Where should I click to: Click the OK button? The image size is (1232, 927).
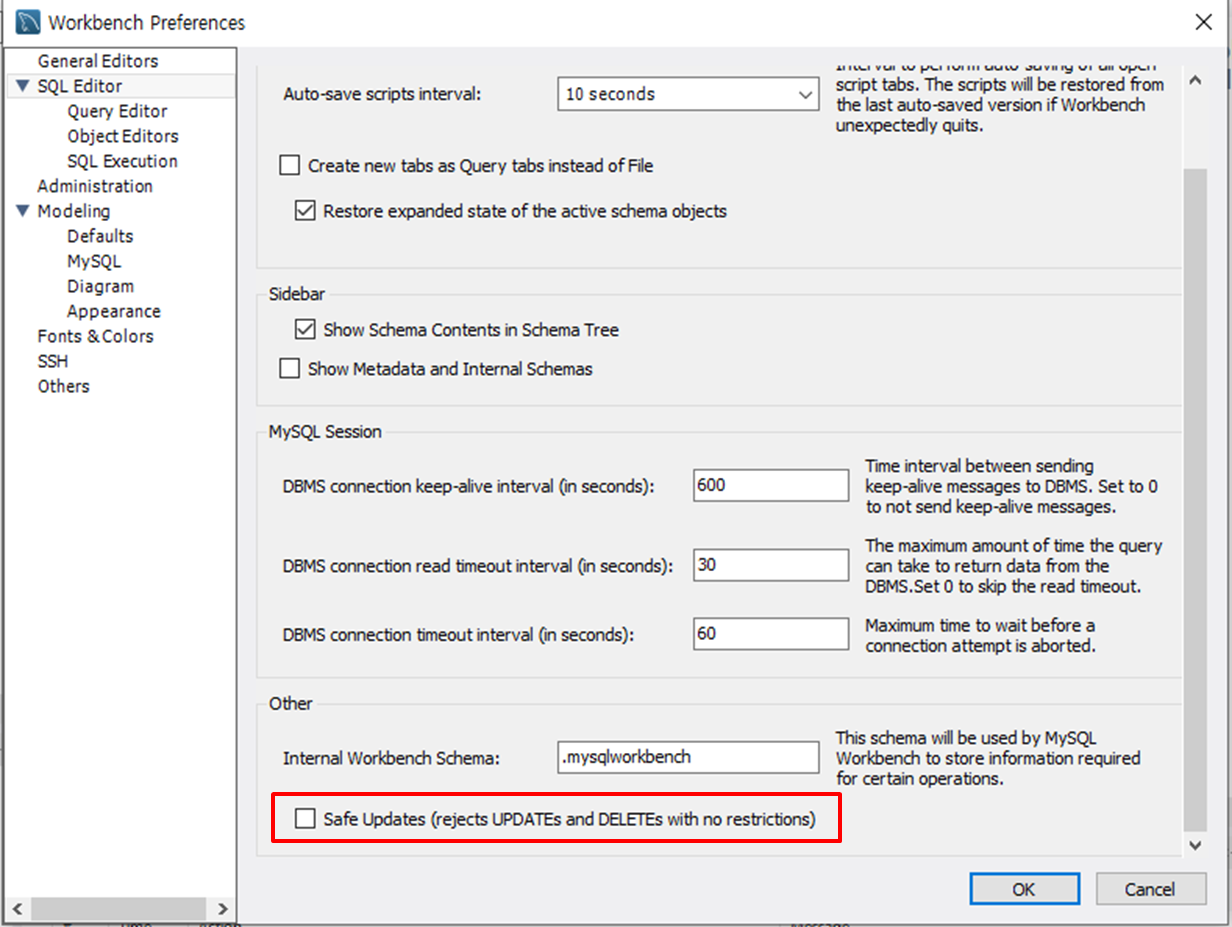[x=1024, y=889]
